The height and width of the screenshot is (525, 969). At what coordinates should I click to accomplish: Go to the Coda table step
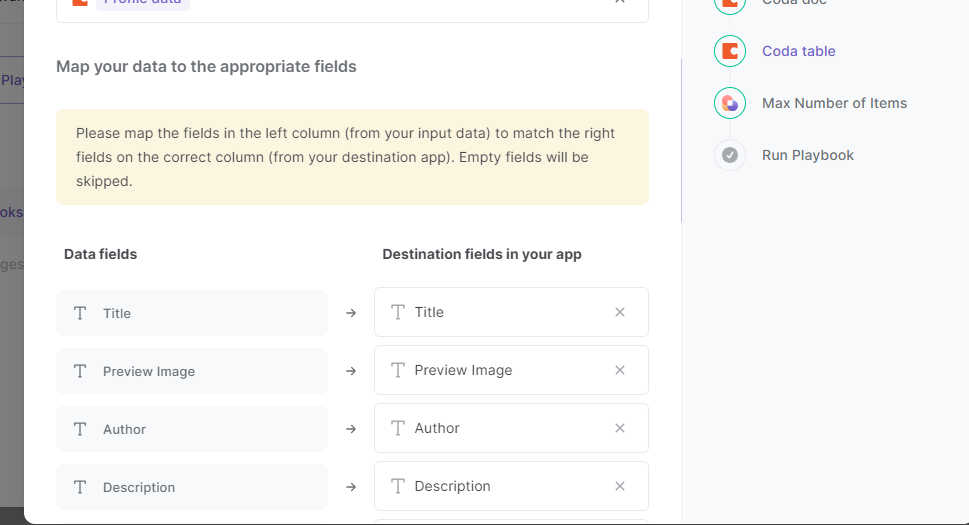[x=798, y=51]
